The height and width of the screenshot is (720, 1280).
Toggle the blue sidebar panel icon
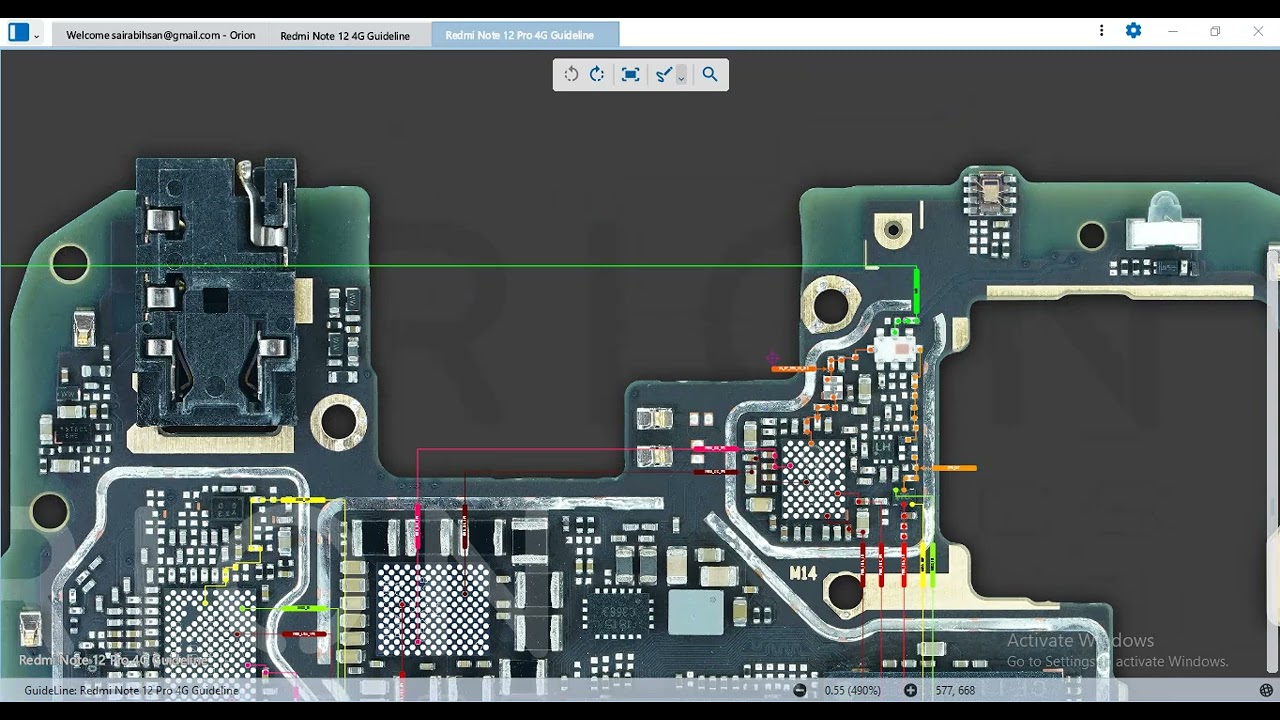[18, 33]
